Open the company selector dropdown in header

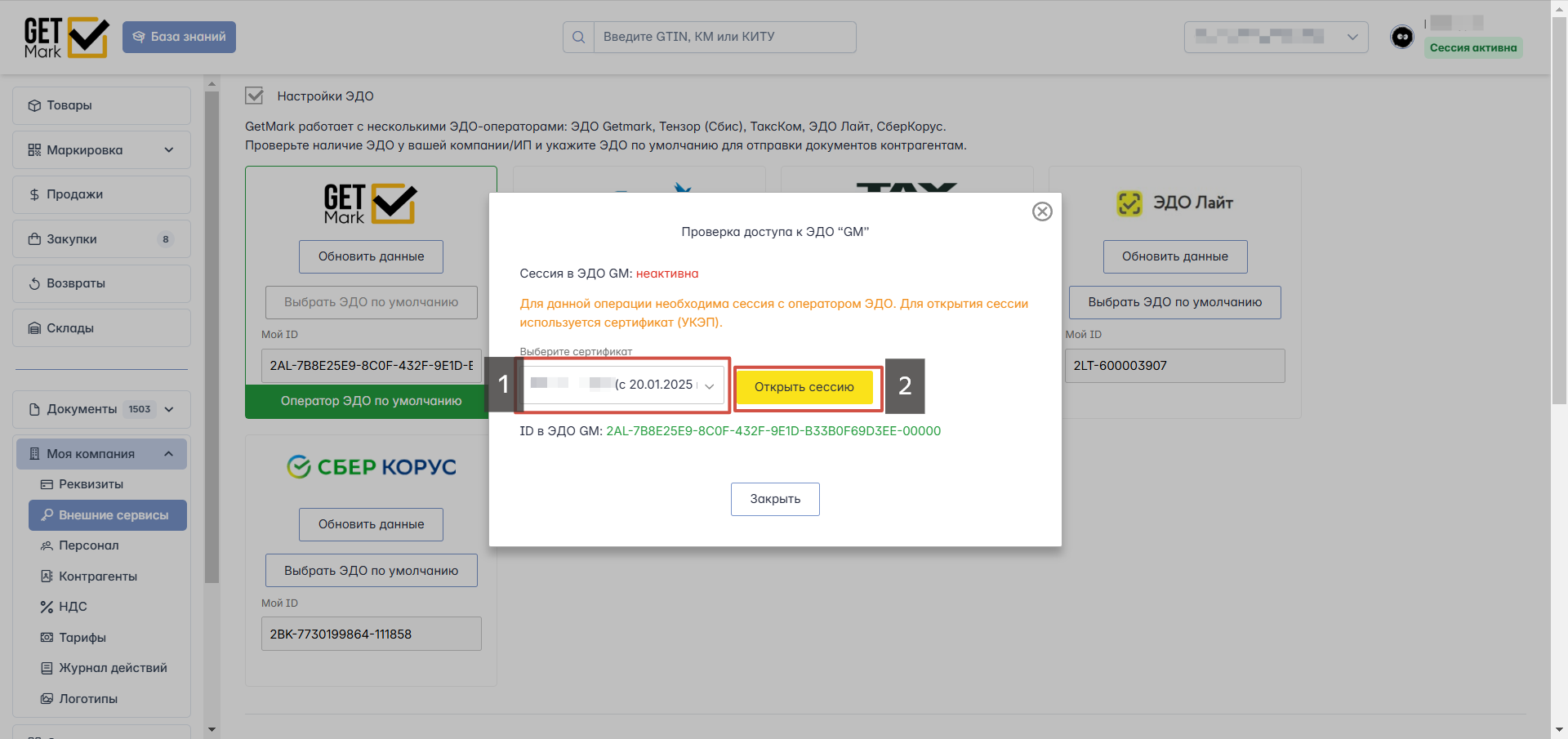(1276, 37)
